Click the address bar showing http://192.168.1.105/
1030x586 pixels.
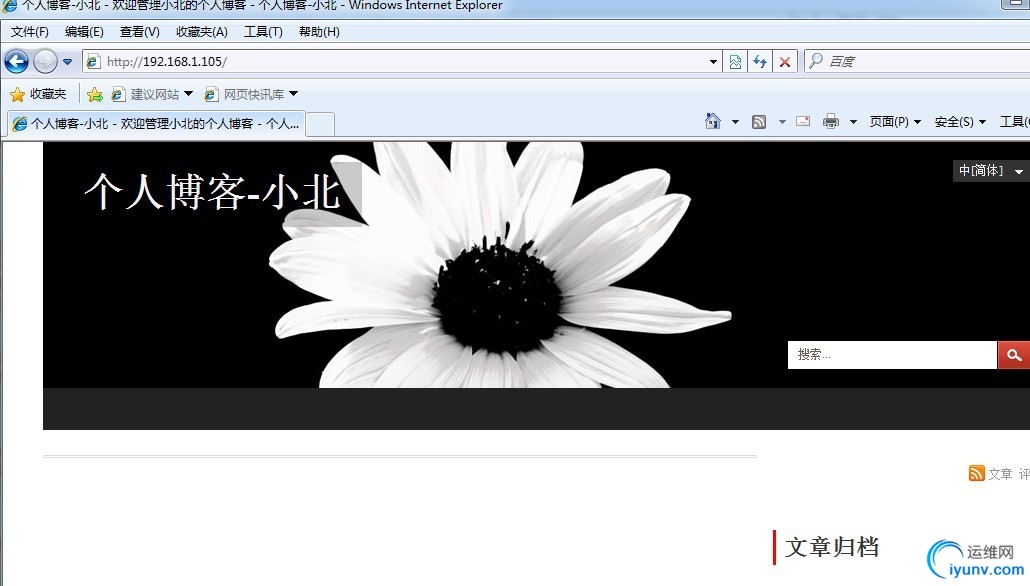[402, 62]
